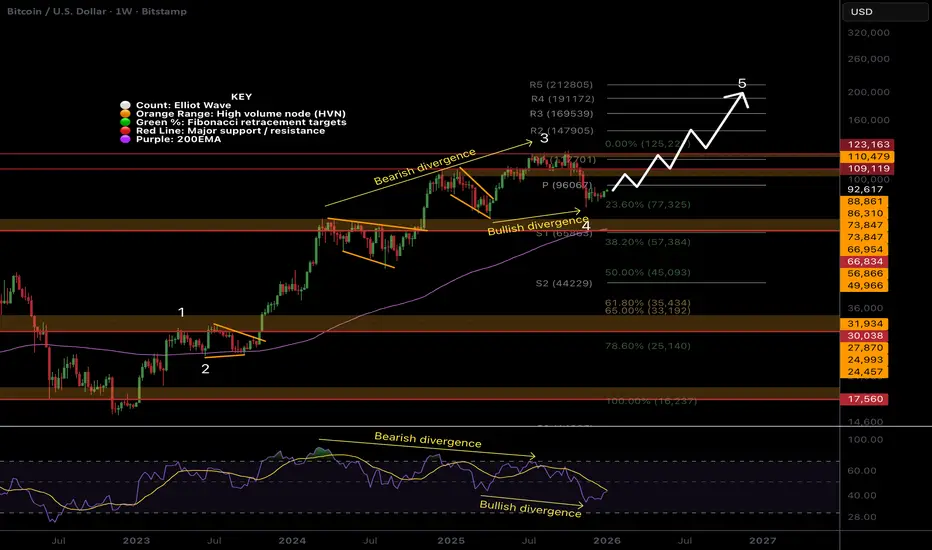Select the 31,934 orange price label
The image size is (932, 550).
pos(864,324)
